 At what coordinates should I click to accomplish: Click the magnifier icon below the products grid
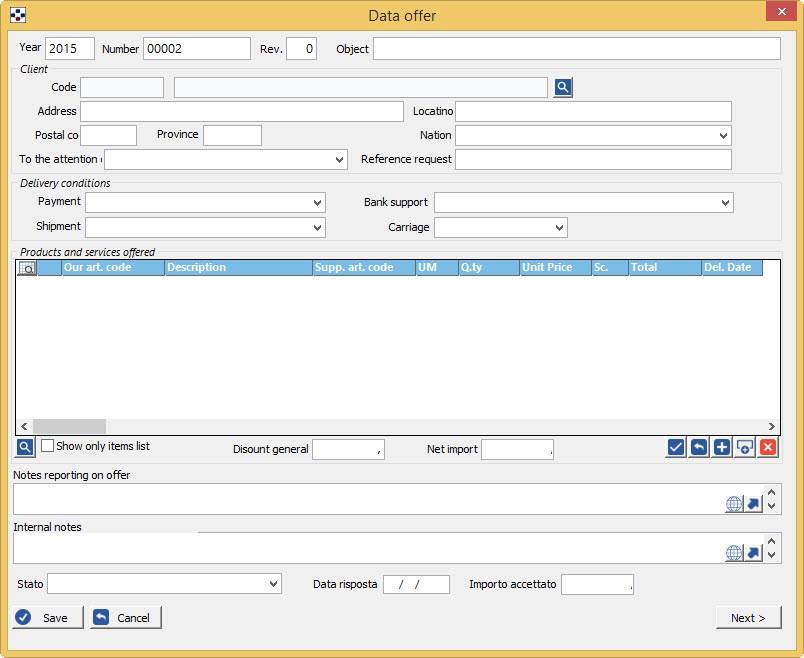(x=26, y=447)
